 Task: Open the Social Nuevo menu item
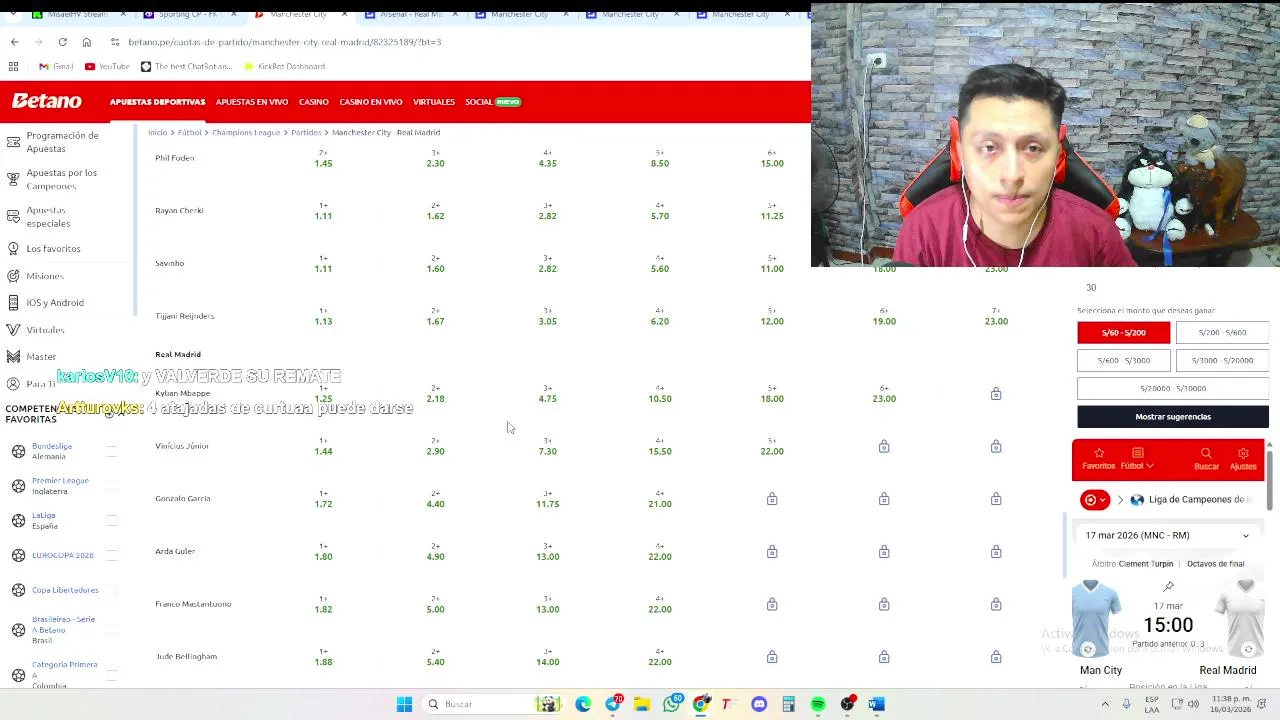pyautogui.click(x=493, y=102)
